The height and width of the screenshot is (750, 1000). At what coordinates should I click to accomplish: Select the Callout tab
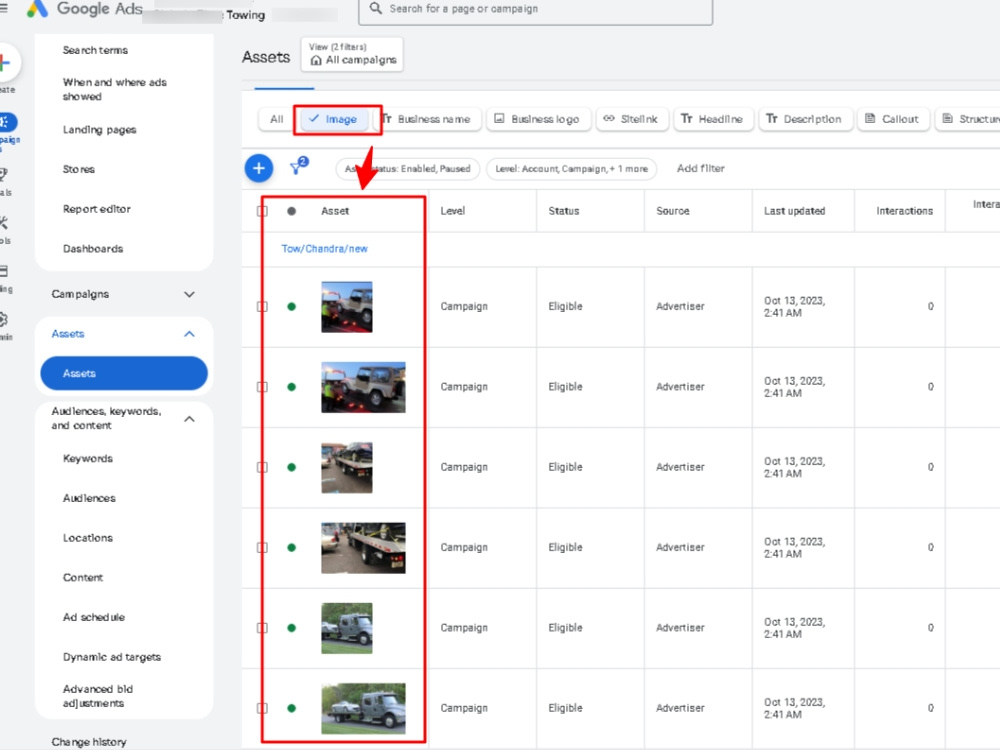tap(893, 119)
